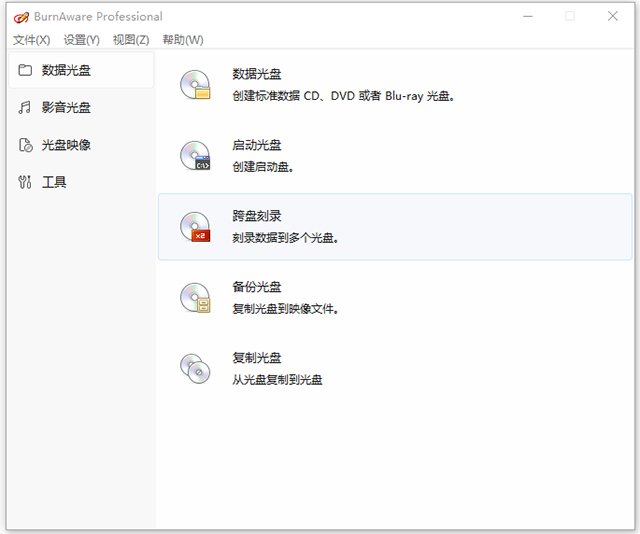This screenshot has height=534, width=640.
Task: Open the 视图(Z) menu
Action: point(131,40)
